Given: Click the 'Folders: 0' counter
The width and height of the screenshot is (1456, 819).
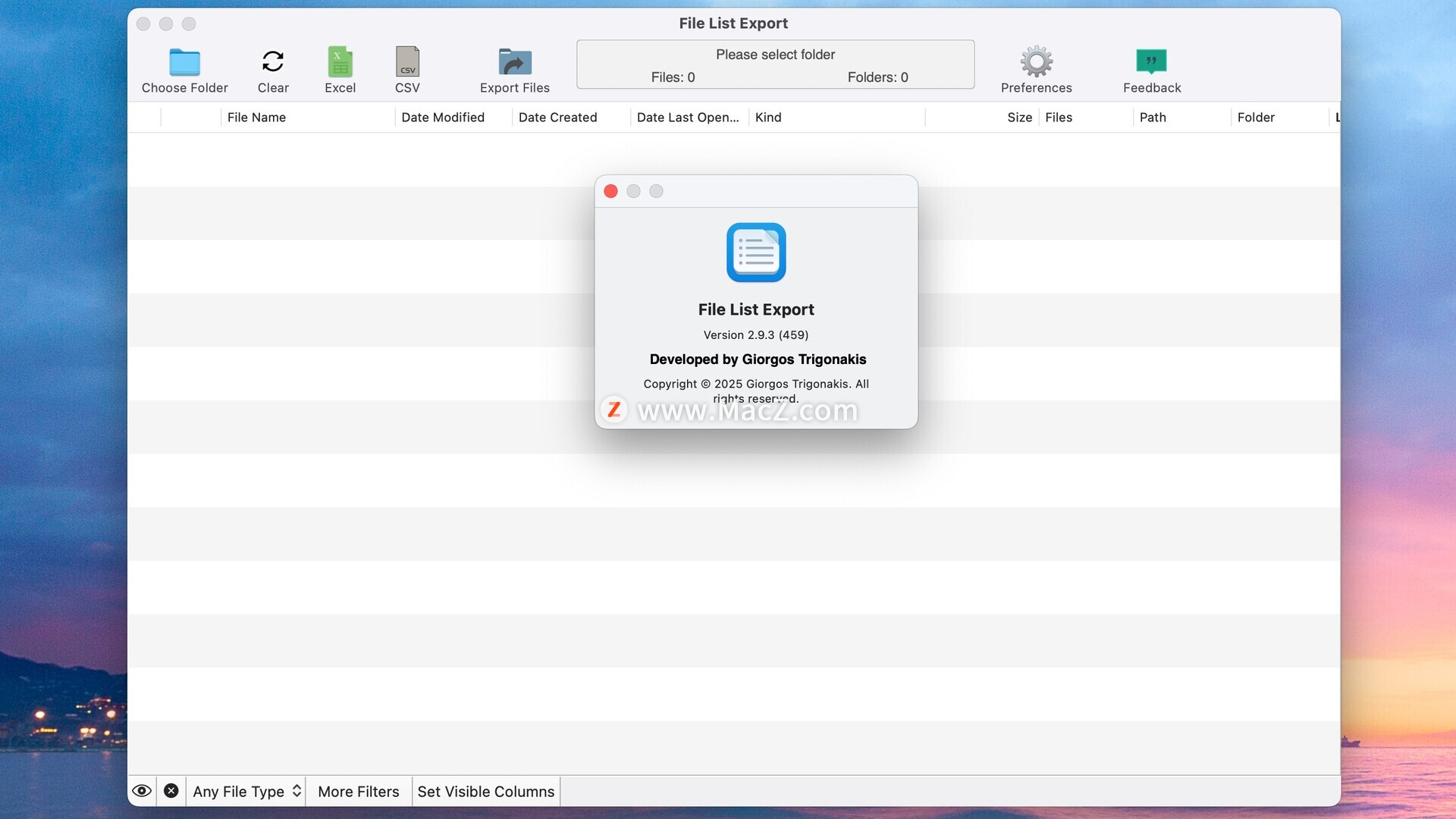Looking at the screenshot, I should (877, 77).
